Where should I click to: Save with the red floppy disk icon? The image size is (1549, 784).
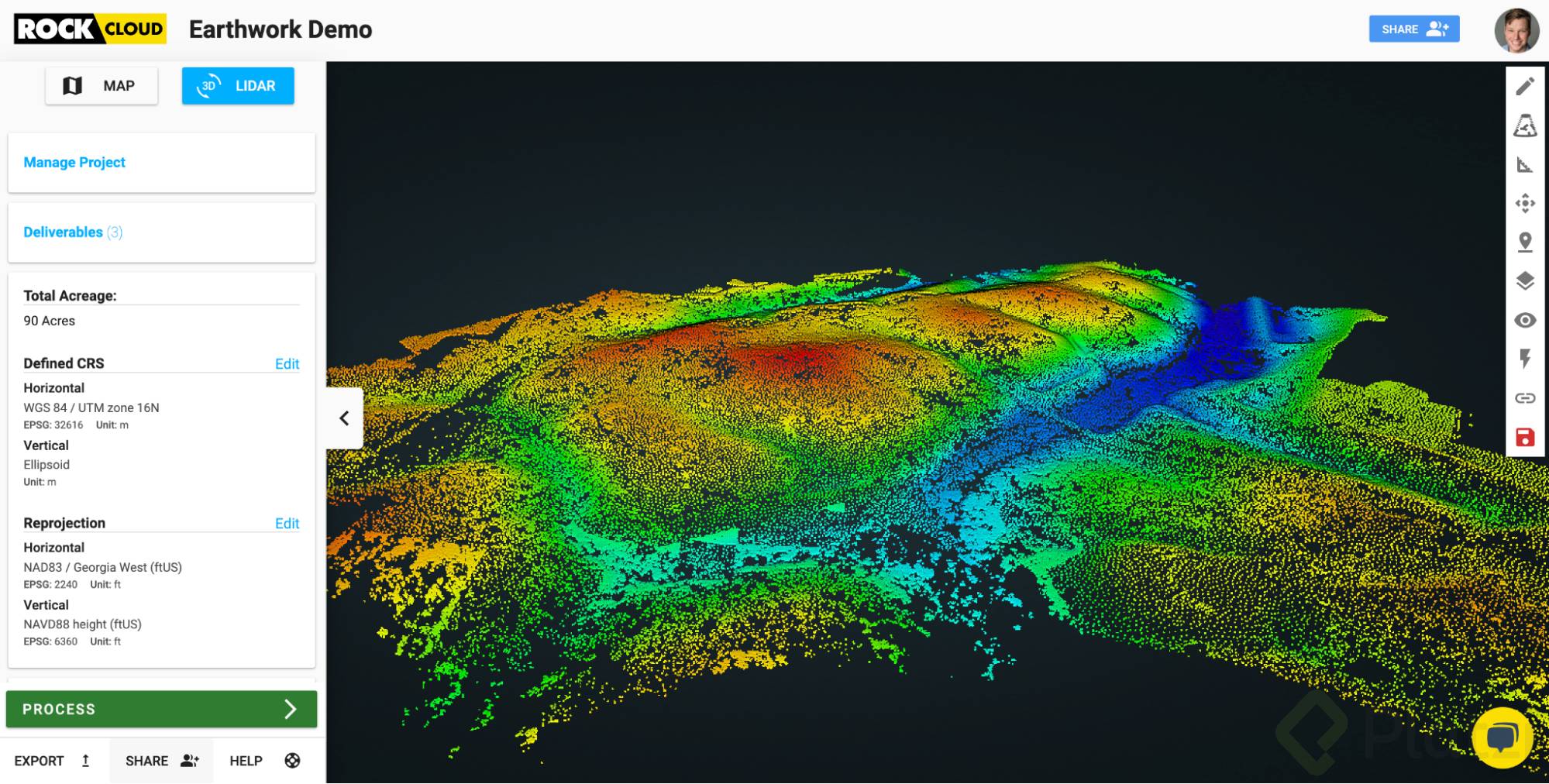pos(1524,438)
